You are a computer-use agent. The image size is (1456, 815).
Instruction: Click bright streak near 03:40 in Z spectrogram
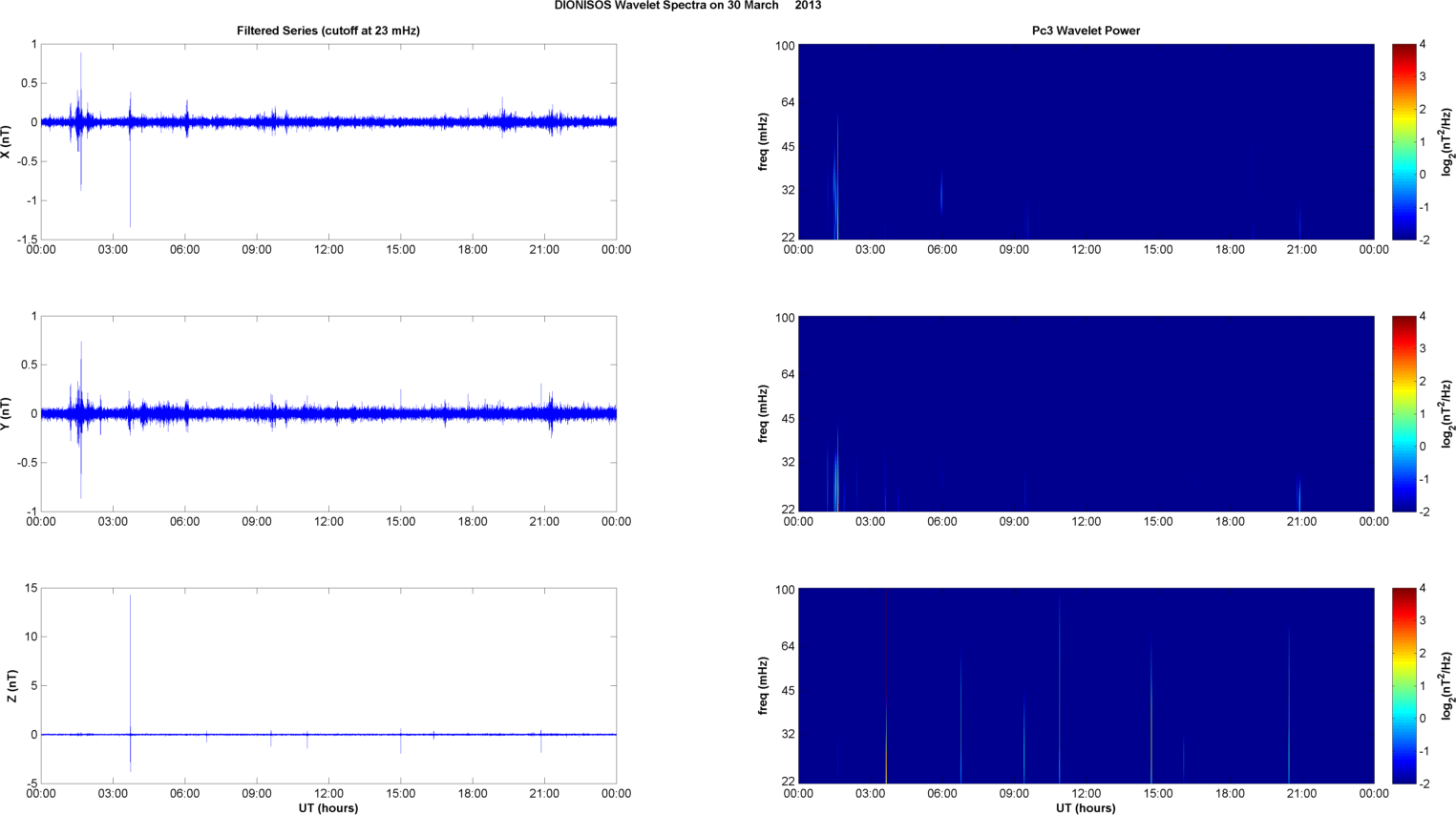(x=886, y=686)
